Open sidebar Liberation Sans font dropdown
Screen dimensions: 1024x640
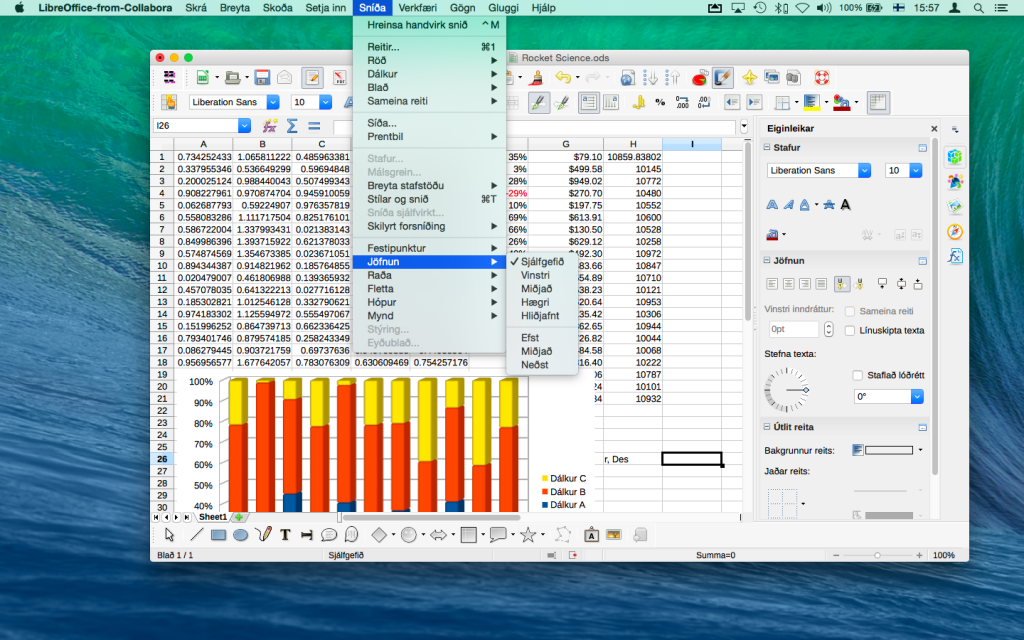click(x=864, y=170)
